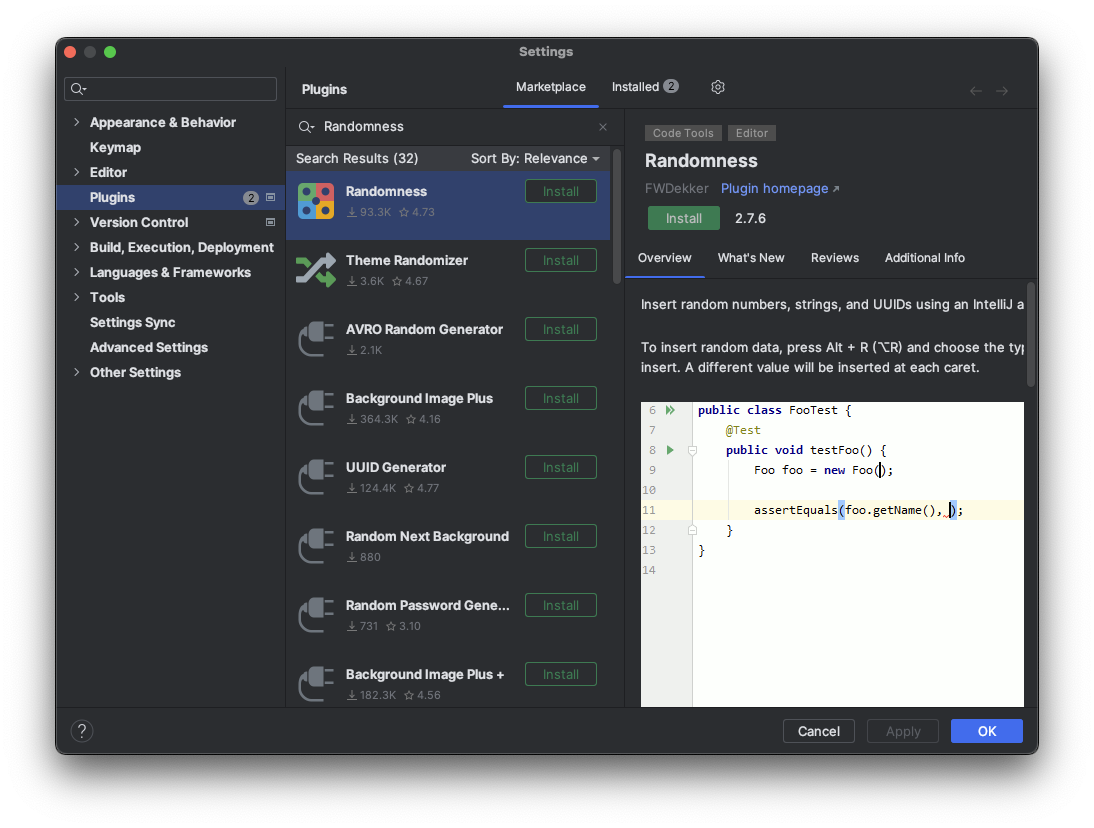The width and height of the screenshot is (1094, 828).
Task: Click the Cancel button
Action: pos(818,731)
